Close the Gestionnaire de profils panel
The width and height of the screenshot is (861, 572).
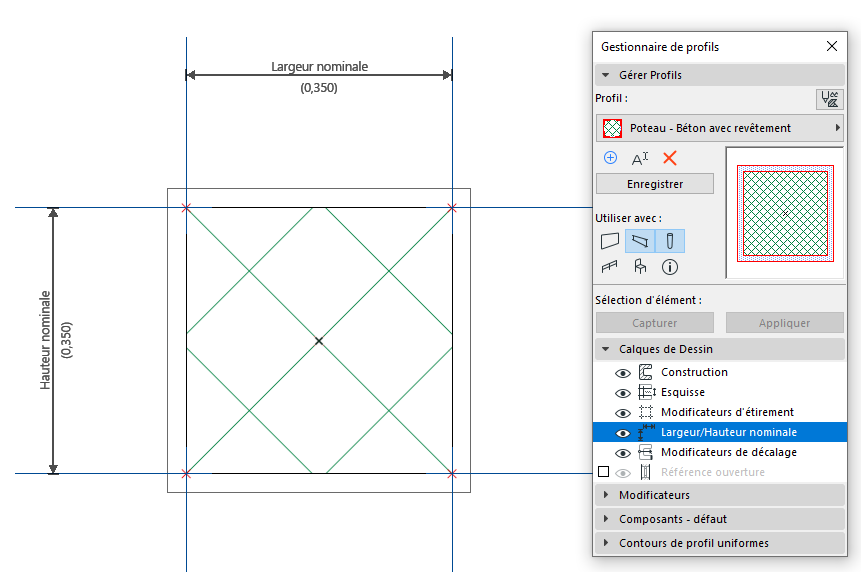point(832,46)
